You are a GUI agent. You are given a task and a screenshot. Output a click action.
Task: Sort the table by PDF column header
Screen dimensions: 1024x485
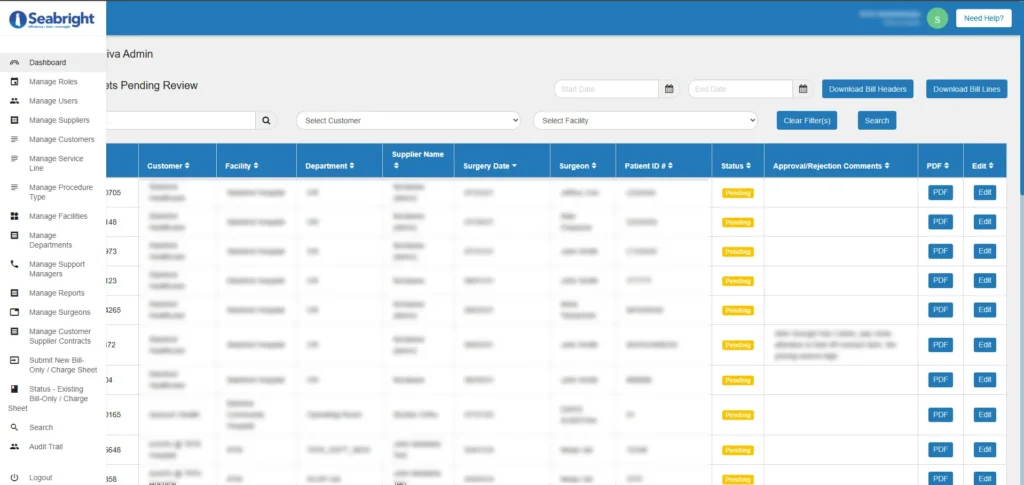[x=938, y=166]
